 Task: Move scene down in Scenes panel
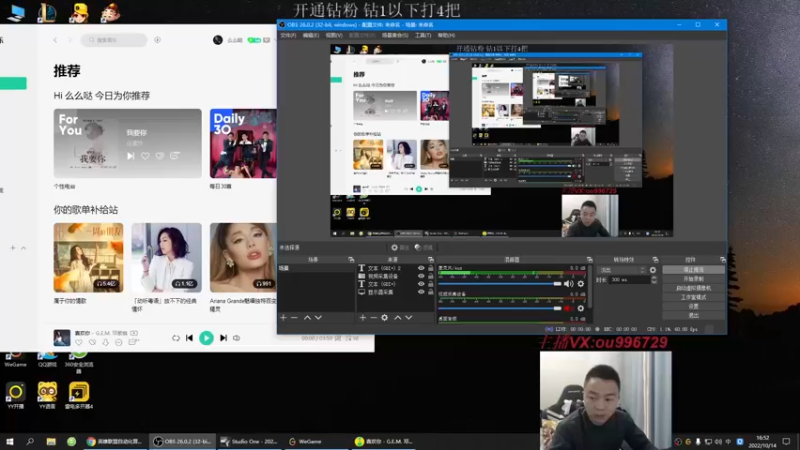pos(318,317)
